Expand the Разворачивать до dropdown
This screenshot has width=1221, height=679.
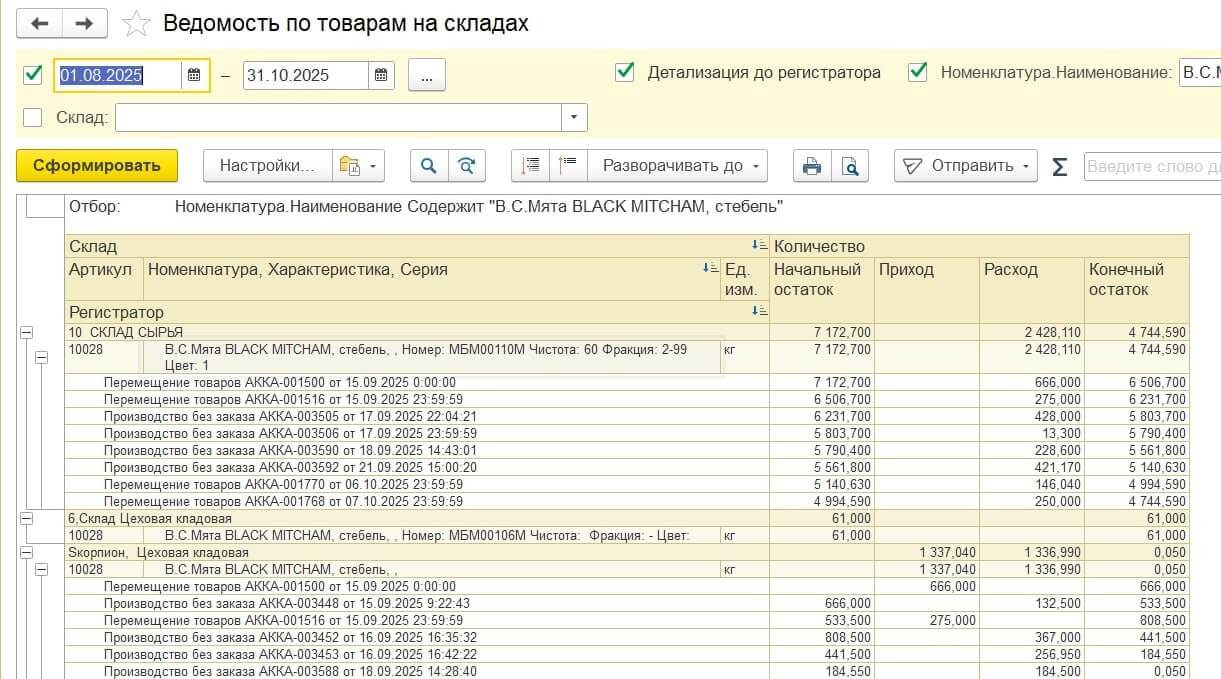point(677,166)
